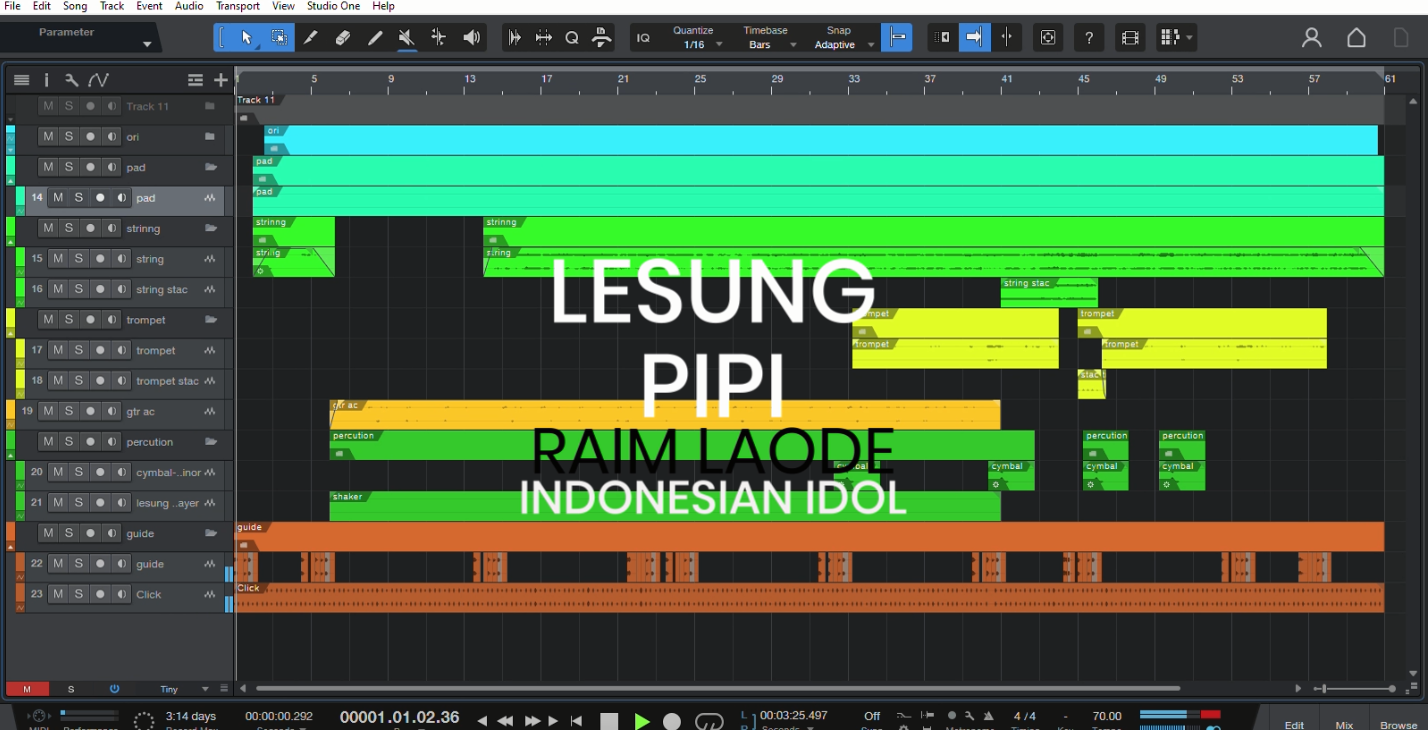Open the Inspector i icon

click(46, 80)
